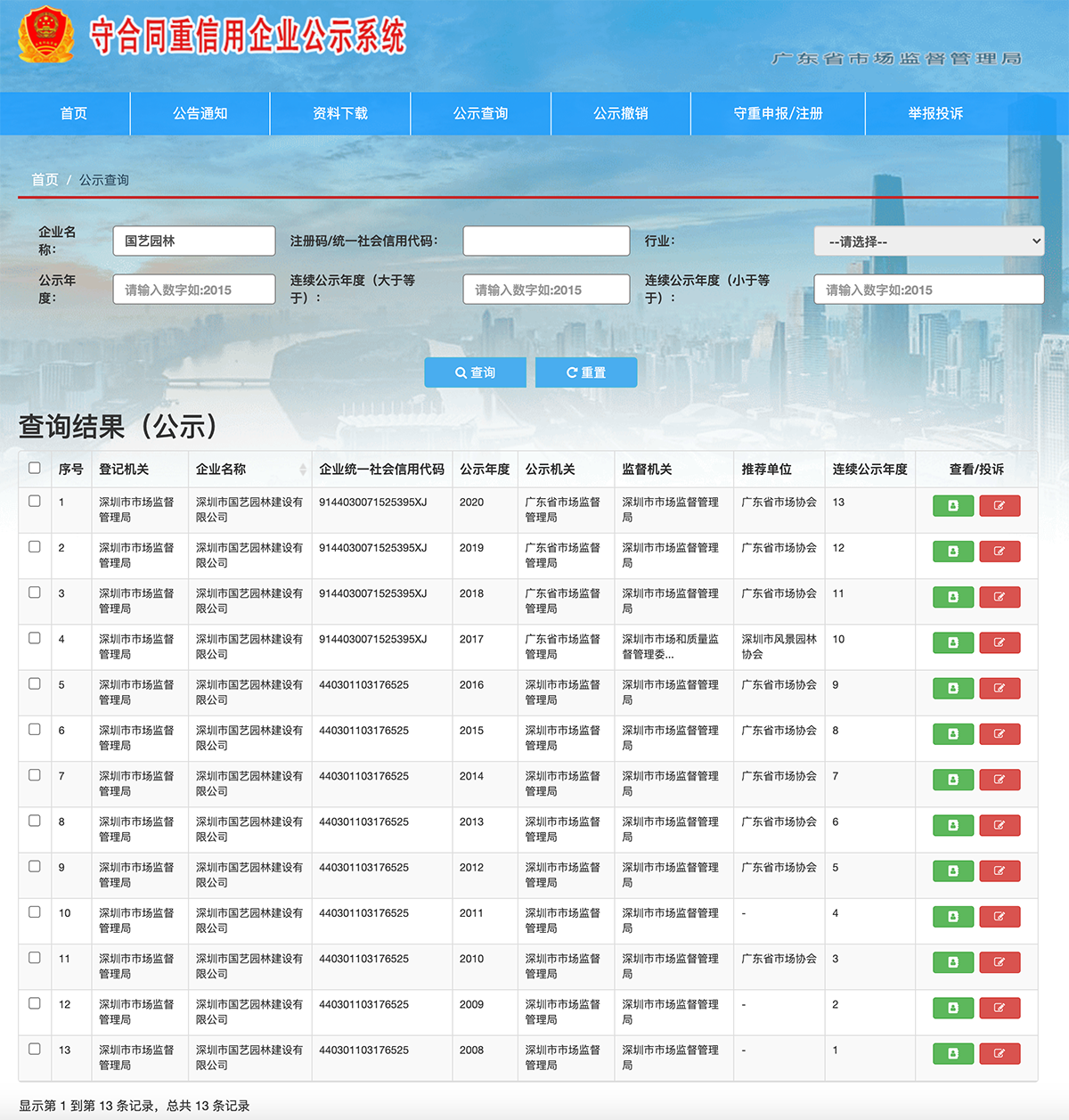View details of the 2017 record
1069x1120 pixels.
tap(953, 642)
